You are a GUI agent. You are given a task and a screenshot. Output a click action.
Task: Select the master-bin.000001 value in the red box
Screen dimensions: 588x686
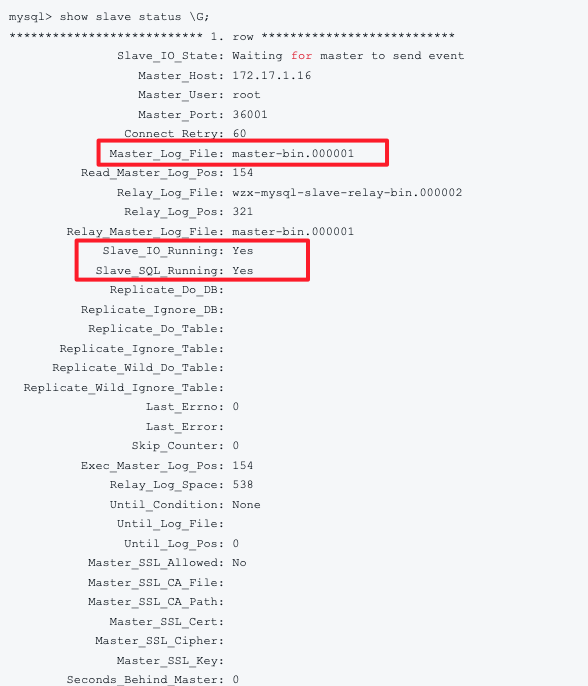click(293, 154)
